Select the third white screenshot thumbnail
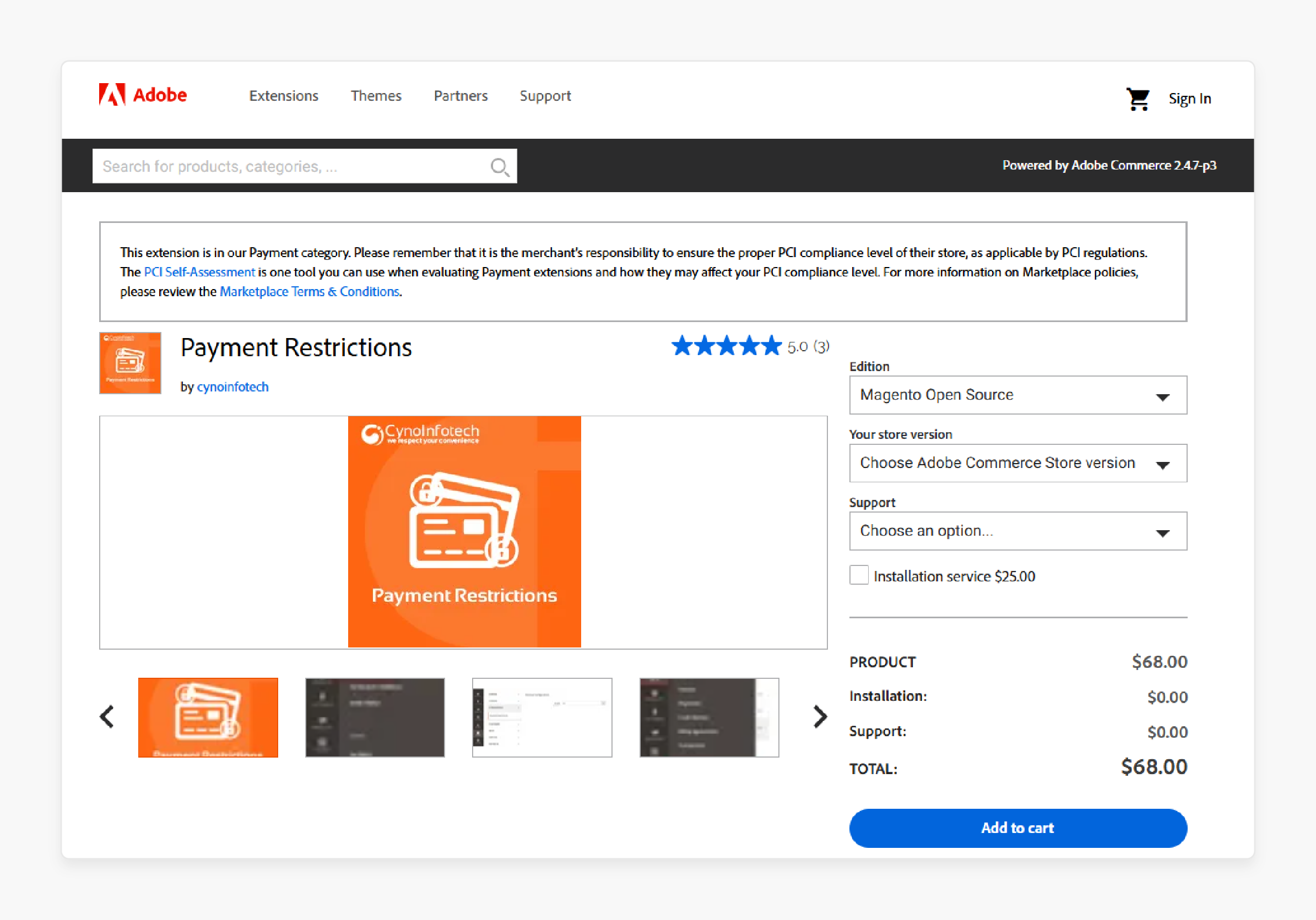 (x=542, y=717)
